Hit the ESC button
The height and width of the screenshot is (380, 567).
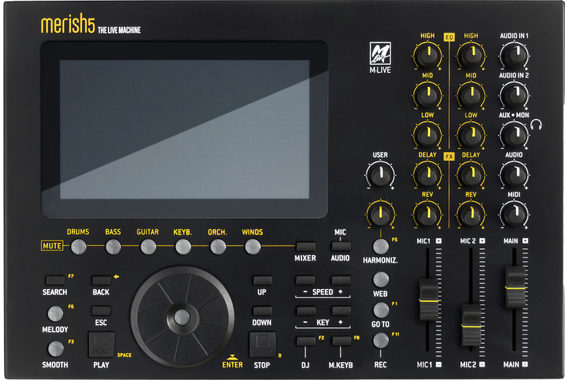pos(101,311)
